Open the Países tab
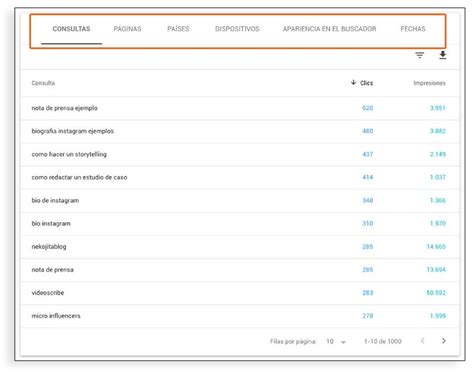This screenshot has width=474, height=372. point(178,29)
